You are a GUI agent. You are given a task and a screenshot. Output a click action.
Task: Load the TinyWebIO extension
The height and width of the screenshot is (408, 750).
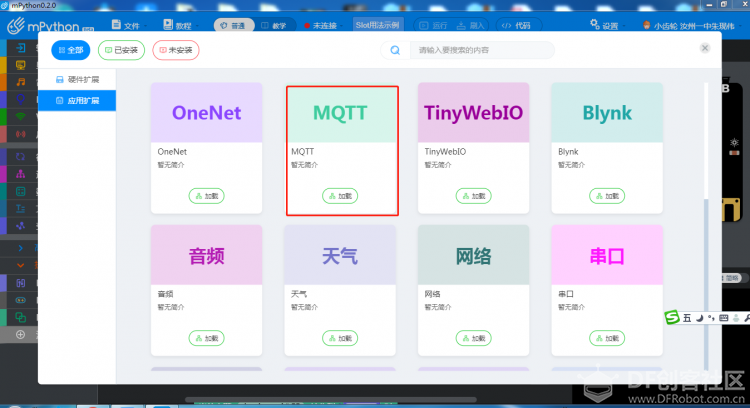474,196
